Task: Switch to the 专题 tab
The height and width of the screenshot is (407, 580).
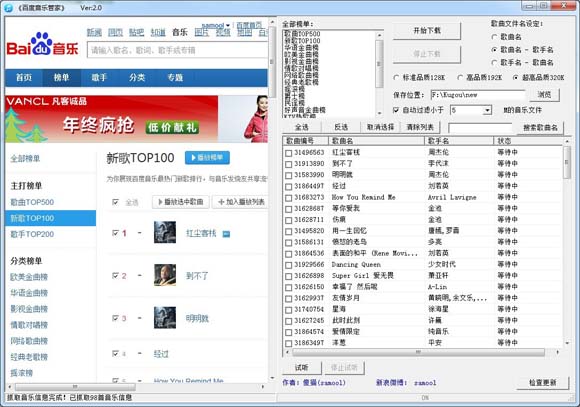Action: coord(175,78)
